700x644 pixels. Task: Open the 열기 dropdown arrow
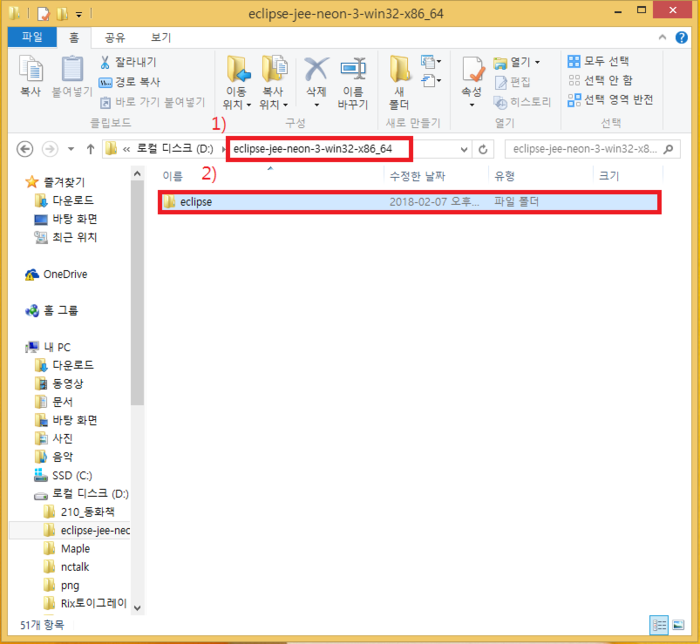click(538, 62)
